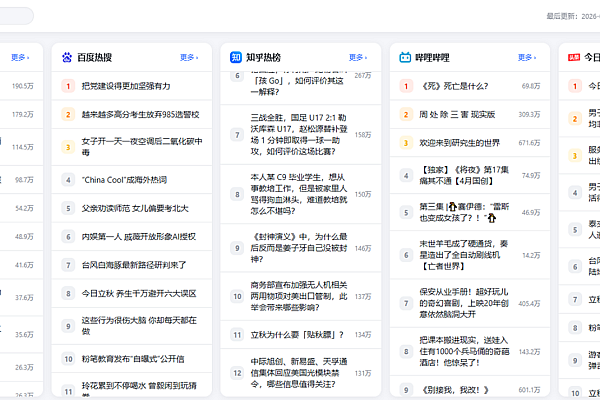Click heat value "158万" in Zhihu list
This screenshot has height=400, width=600.
point(363,135)
